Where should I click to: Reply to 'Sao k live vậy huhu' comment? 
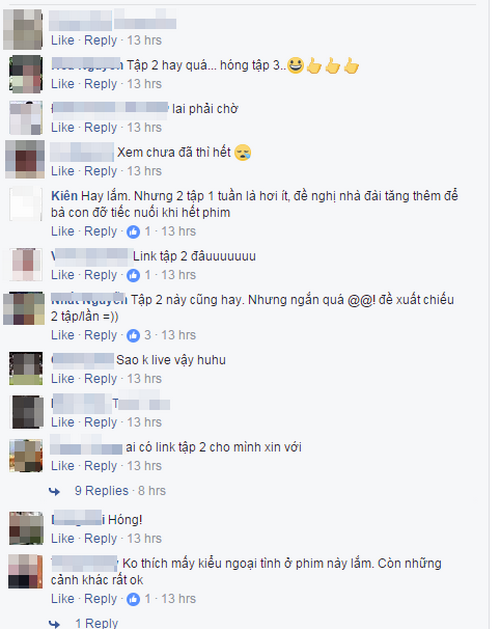100,379
